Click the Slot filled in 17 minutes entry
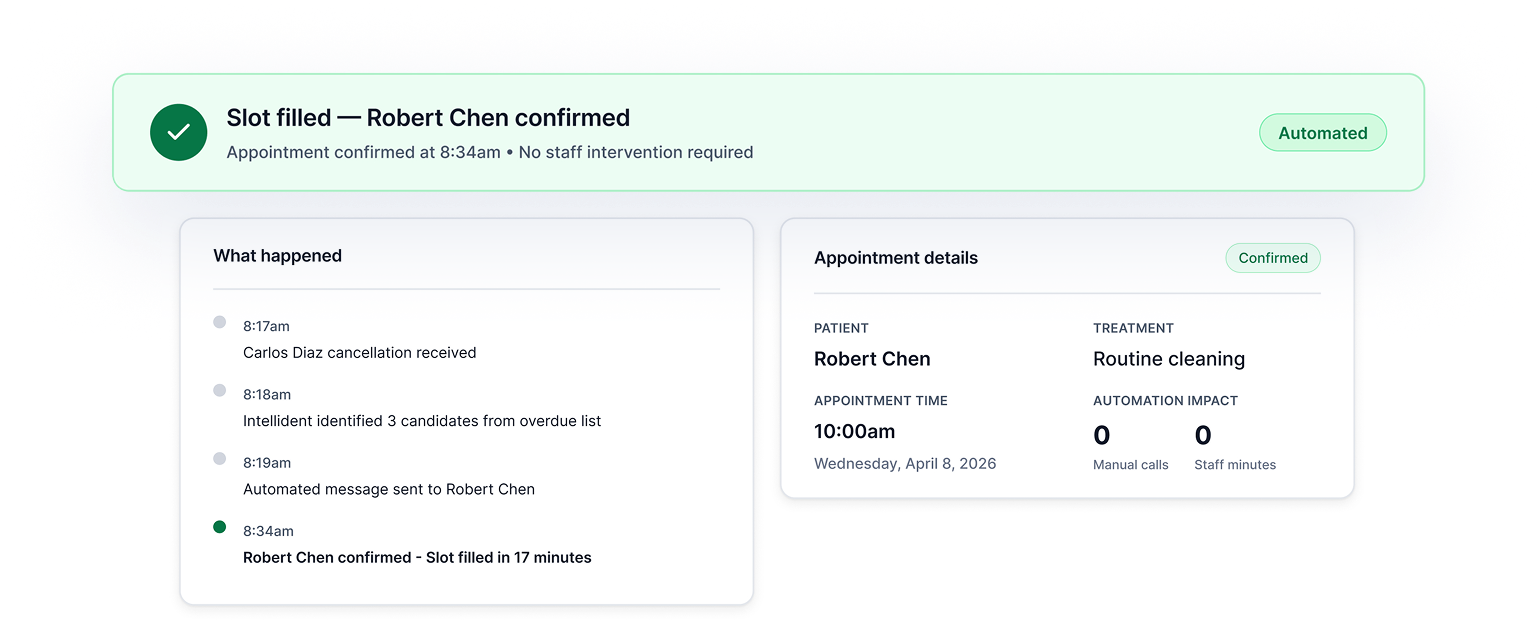Screen dimensions: 1538x622 417,557
